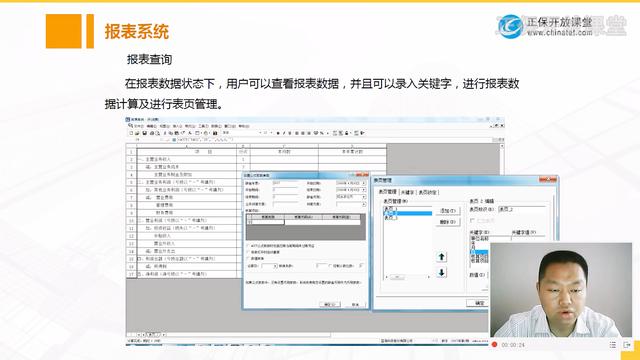Click the 表页标识 input field
640x360 pixels.
point(522,209)
